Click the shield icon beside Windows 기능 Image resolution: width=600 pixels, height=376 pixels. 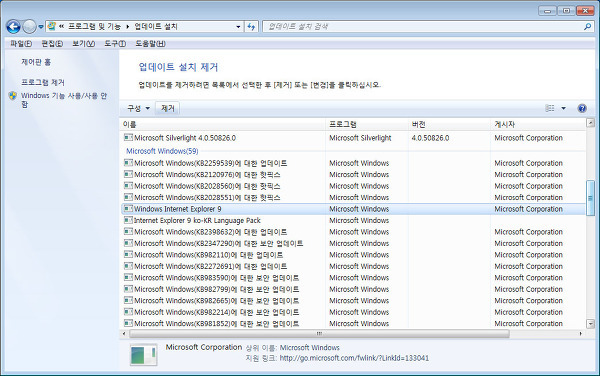[13, 96]
